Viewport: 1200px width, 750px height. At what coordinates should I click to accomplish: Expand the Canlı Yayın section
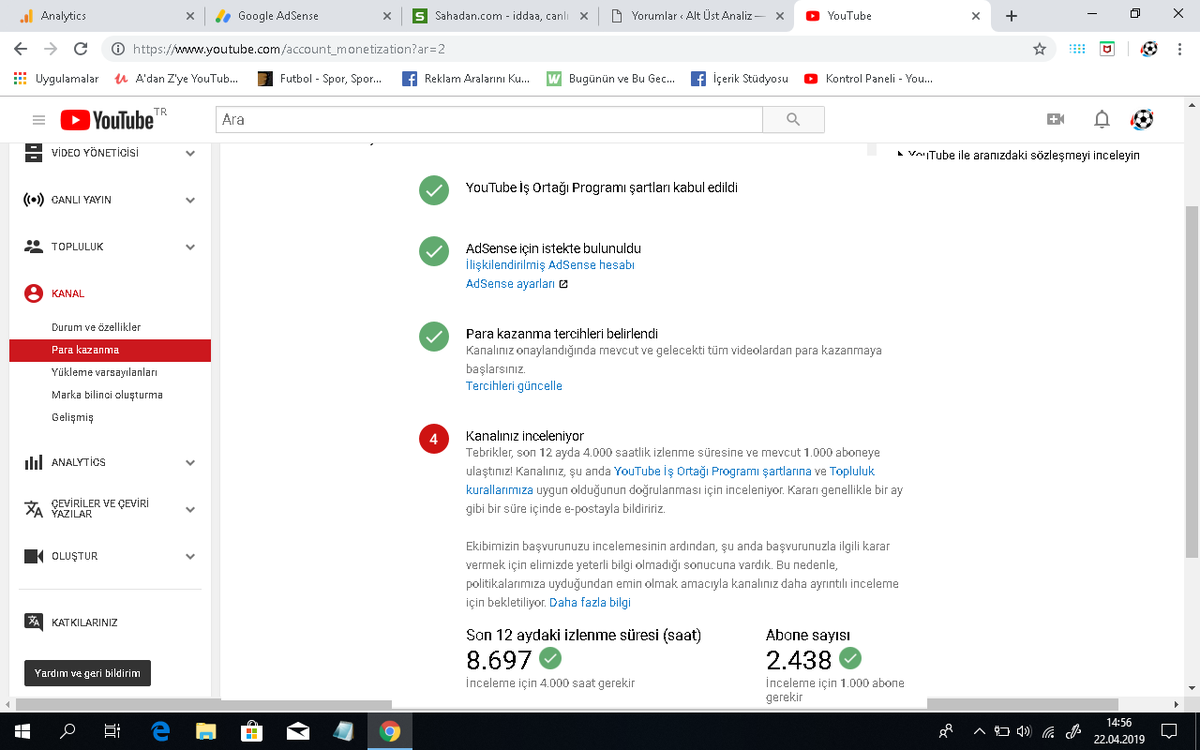190,200
